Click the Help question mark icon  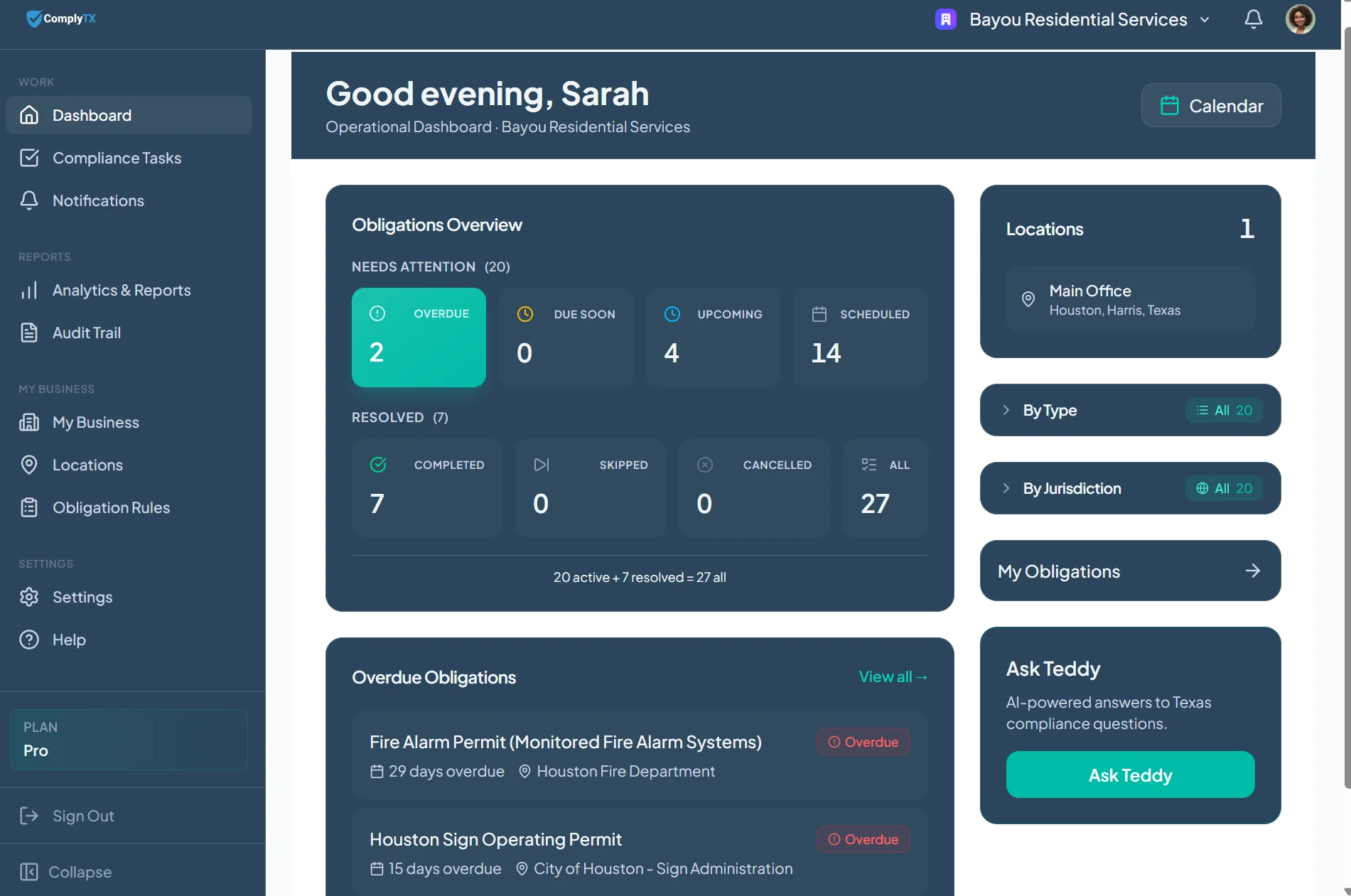tap(29, 639)
